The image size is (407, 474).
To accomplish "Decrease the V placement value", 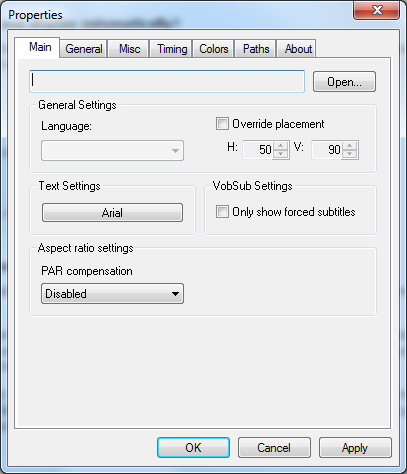I will [350, 154].
